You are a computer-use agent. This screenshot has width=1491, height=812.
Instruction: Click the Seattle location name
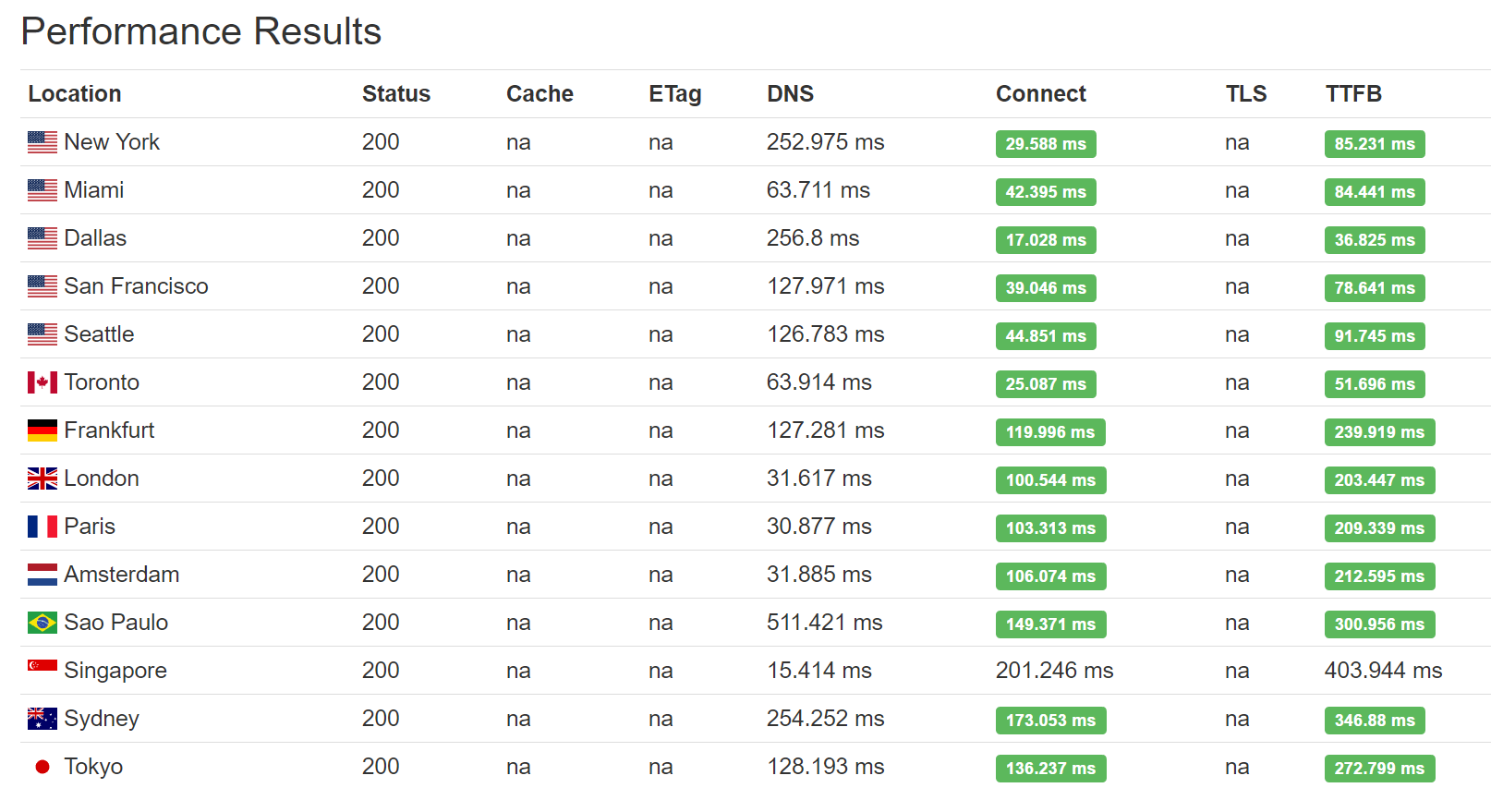coord(99,334)
